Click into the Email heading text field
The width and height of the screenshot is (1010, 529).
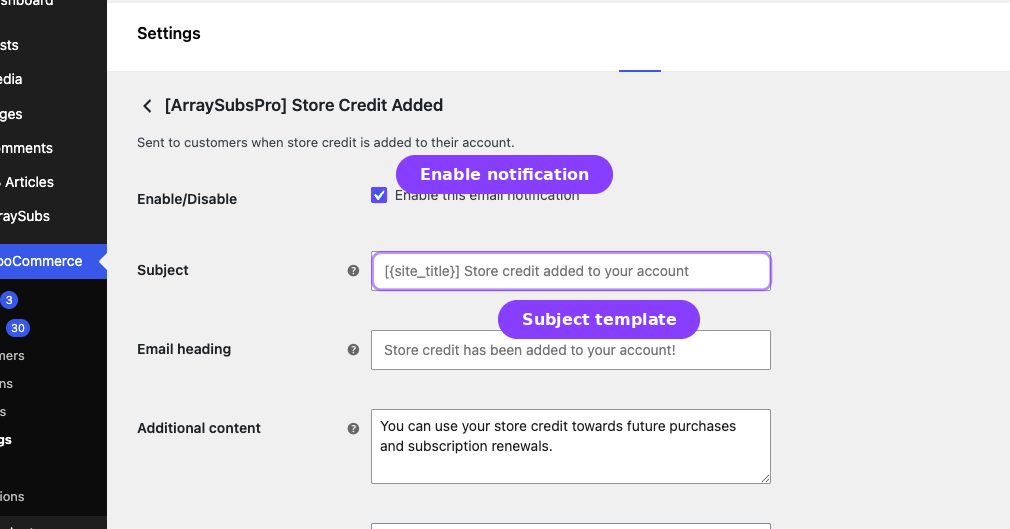pos(571,350)
